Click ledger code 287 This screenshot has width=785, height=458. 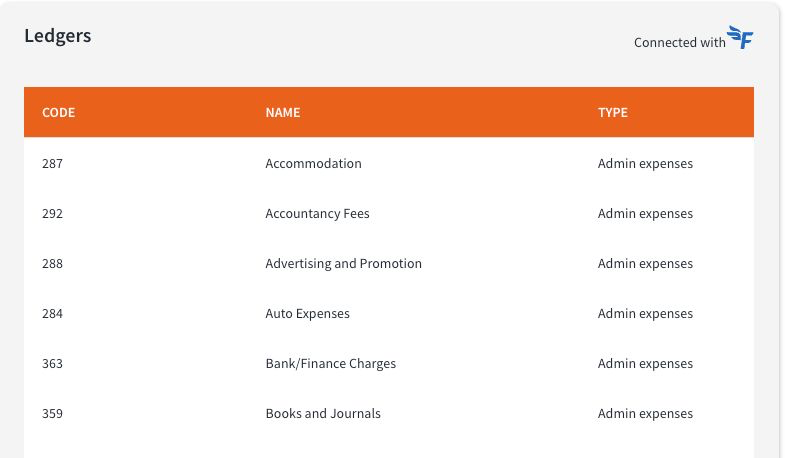pos(53,163)
